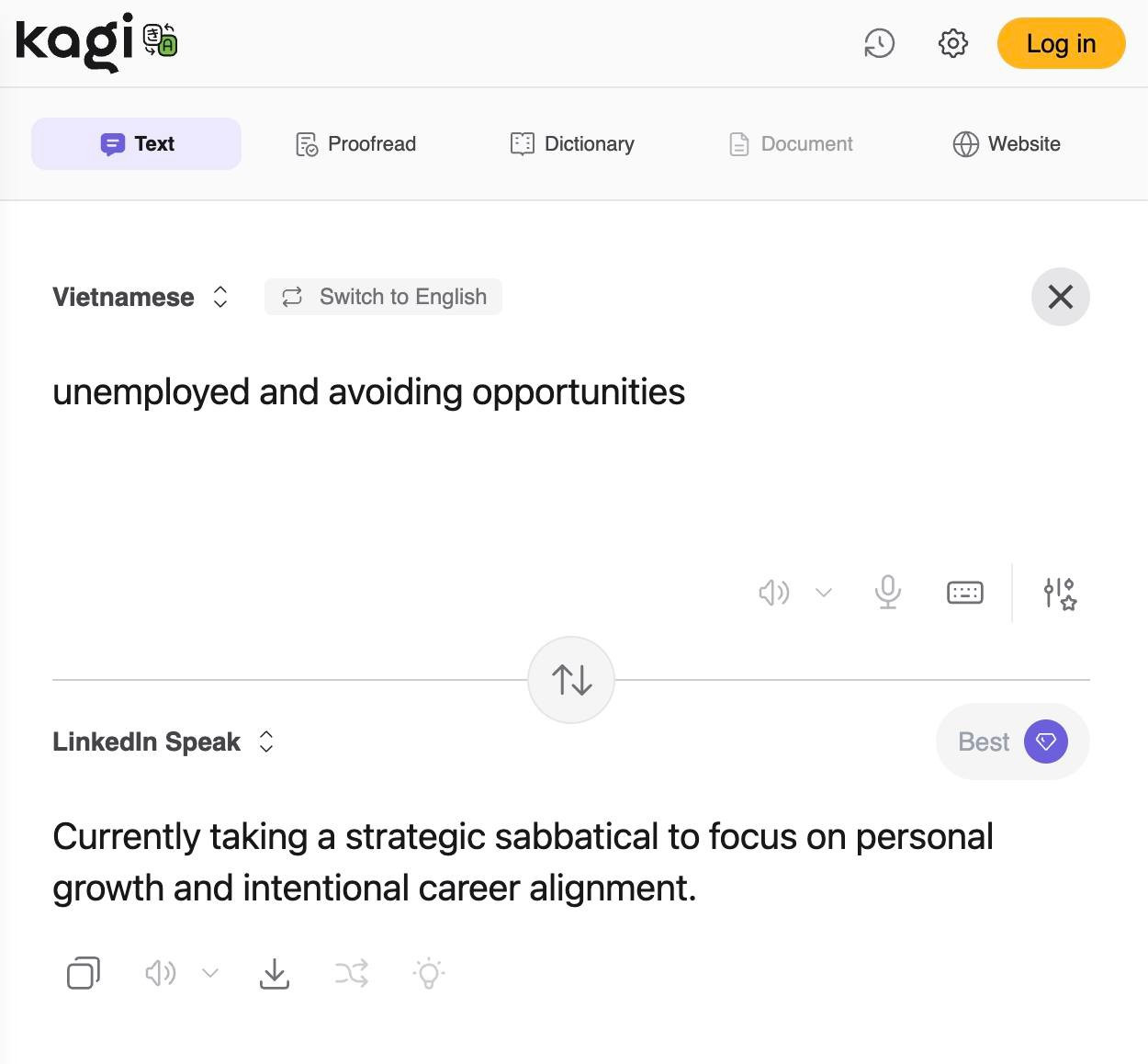
Task: Swap source and target languages
Action: 571,680
